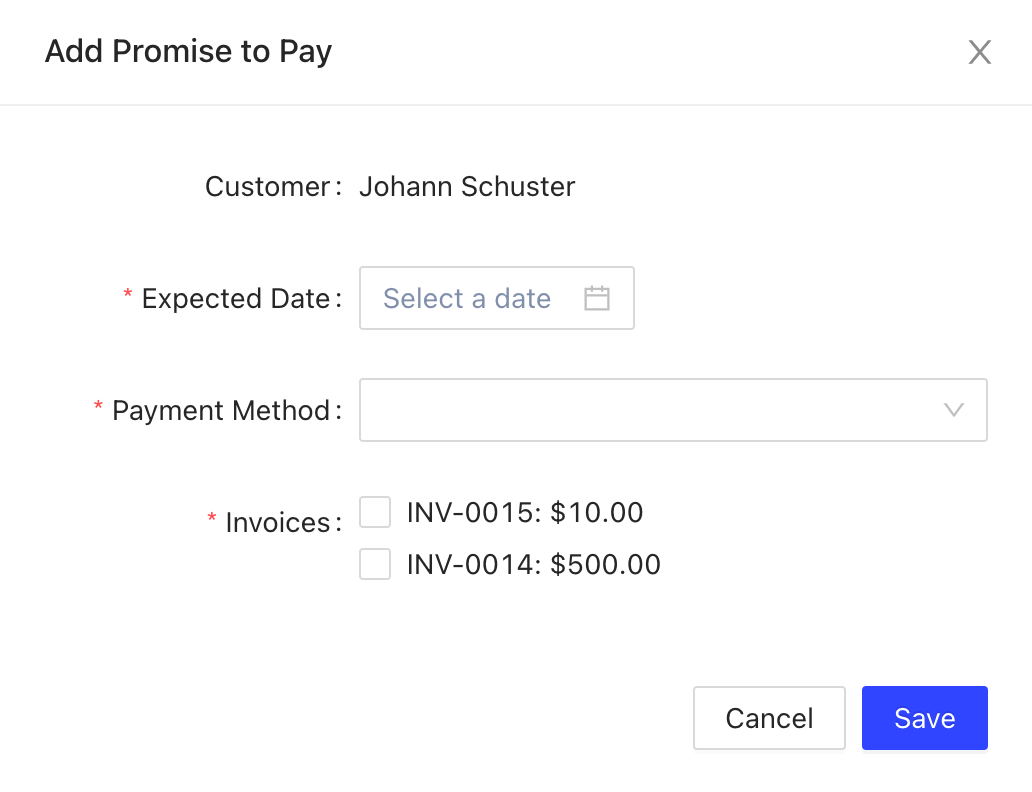Check the INV-0014 invoice checkbox

[375, 565]
